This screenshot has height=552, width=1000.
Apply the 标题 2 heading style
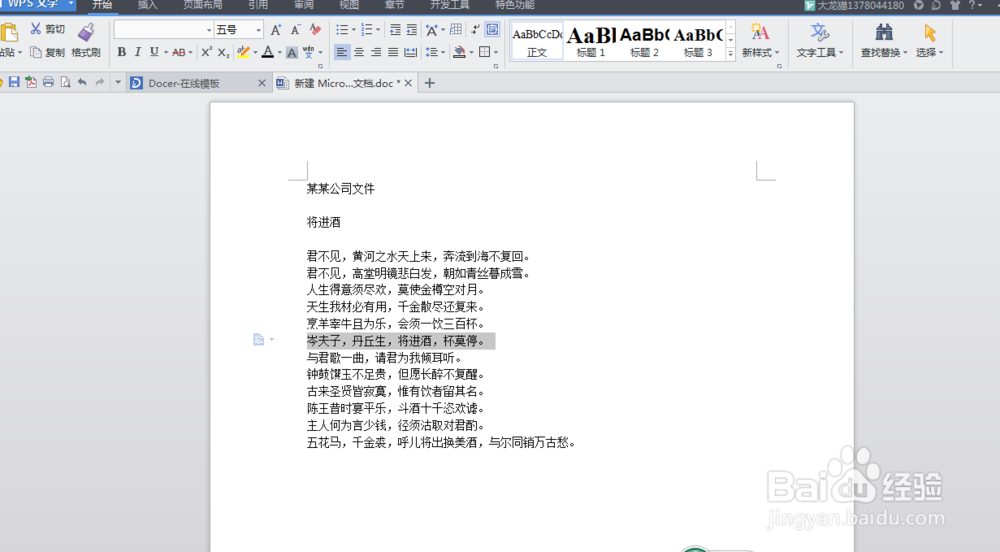(644, 41)
